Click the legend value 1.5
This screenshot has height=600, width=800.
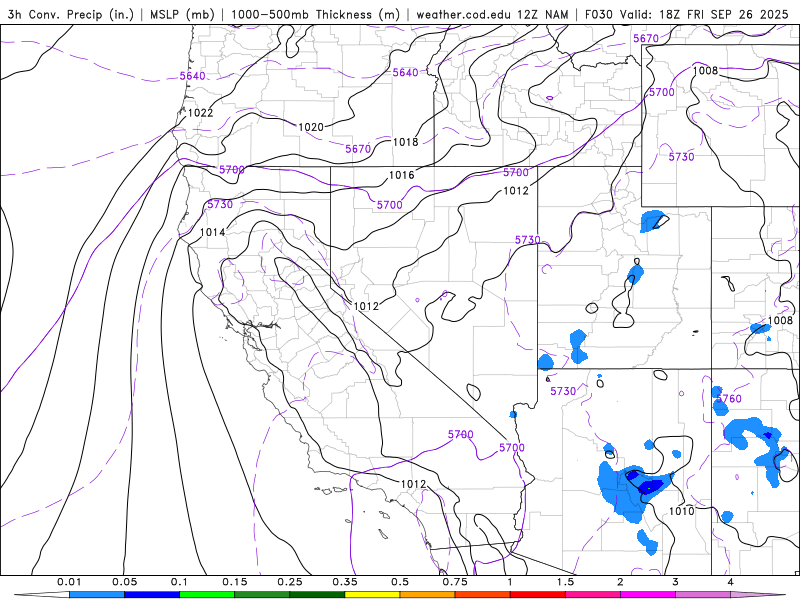[x=565, y=582]
